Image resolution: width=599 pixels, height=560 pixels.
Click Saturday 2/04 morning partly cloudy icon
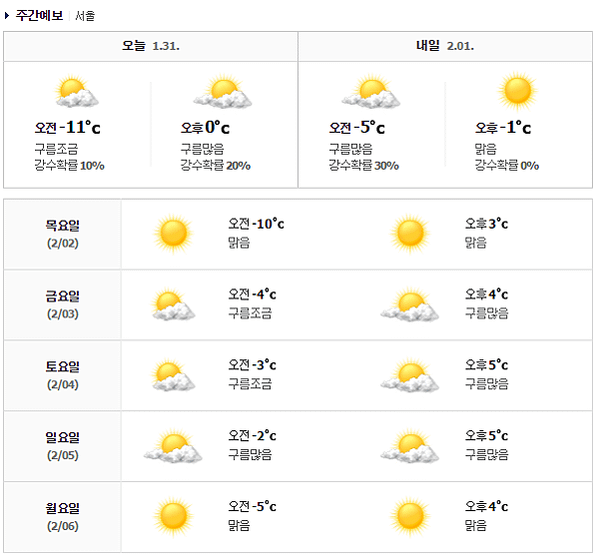click(173, 375)
